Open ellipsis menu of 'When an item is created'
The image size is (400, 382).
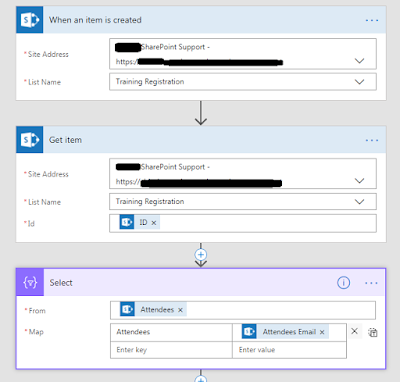(x=371, y=20)
